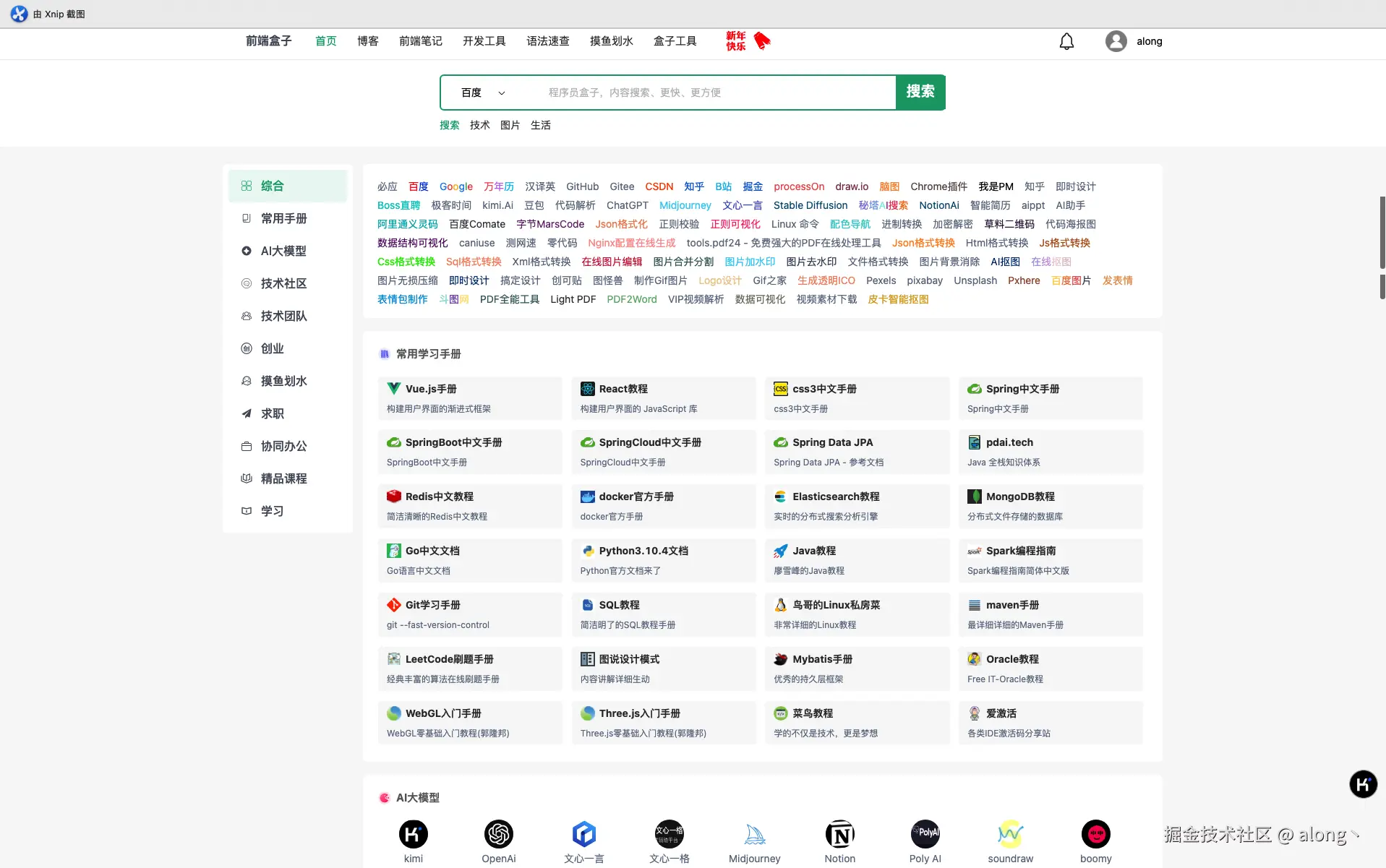Screen dimensions: 1386x868
Task: Choose 精品课程 in the sidebar
Action: coord(288,478)
